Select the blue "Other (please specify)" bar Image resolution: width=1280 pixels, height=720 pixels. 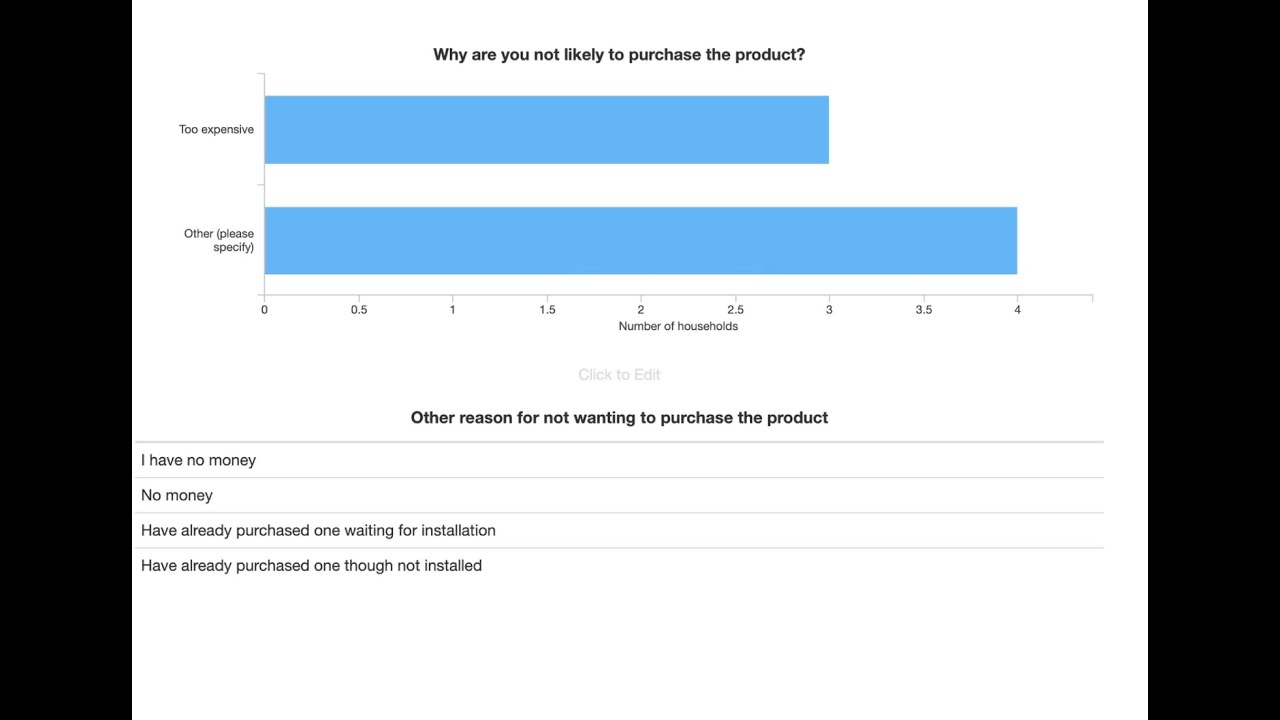click(x=640, y=241)
